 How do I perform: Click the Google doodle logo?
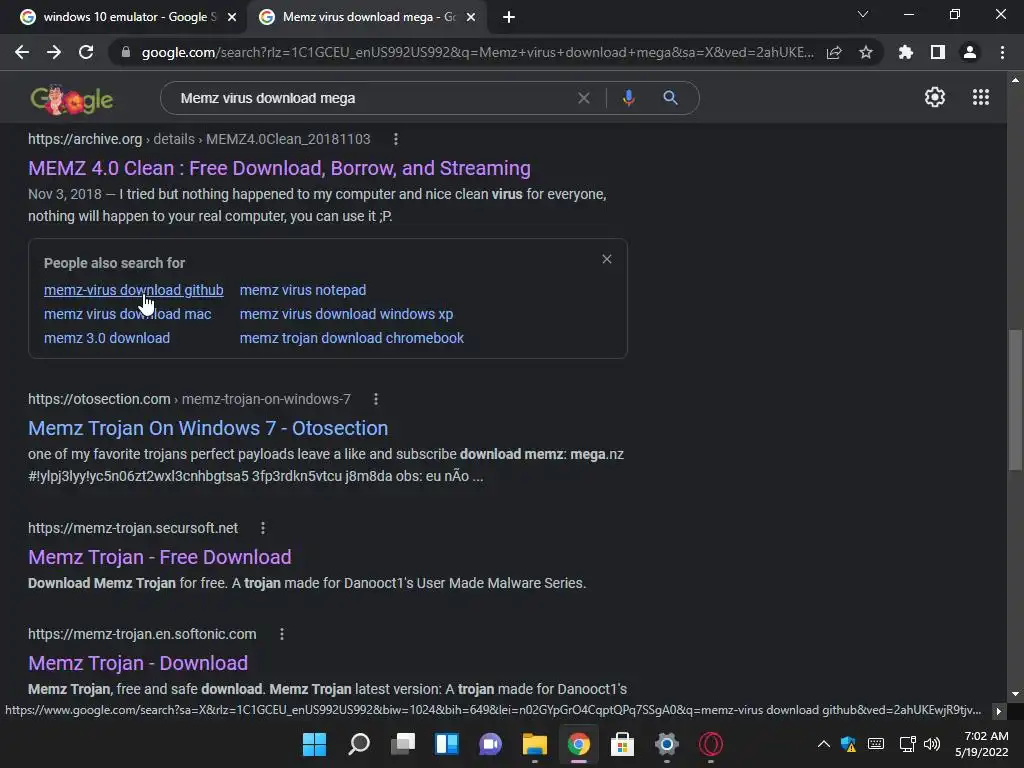click(x=71, y=99)
